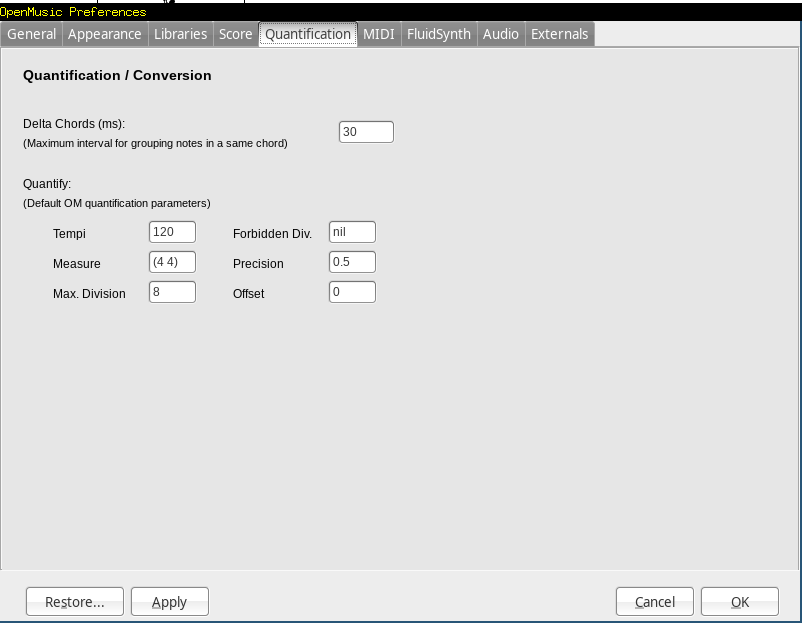Viewport: 802px width, 623px height.
Task: Click the Forbidden Div. field
Action: tap(352, 232)
